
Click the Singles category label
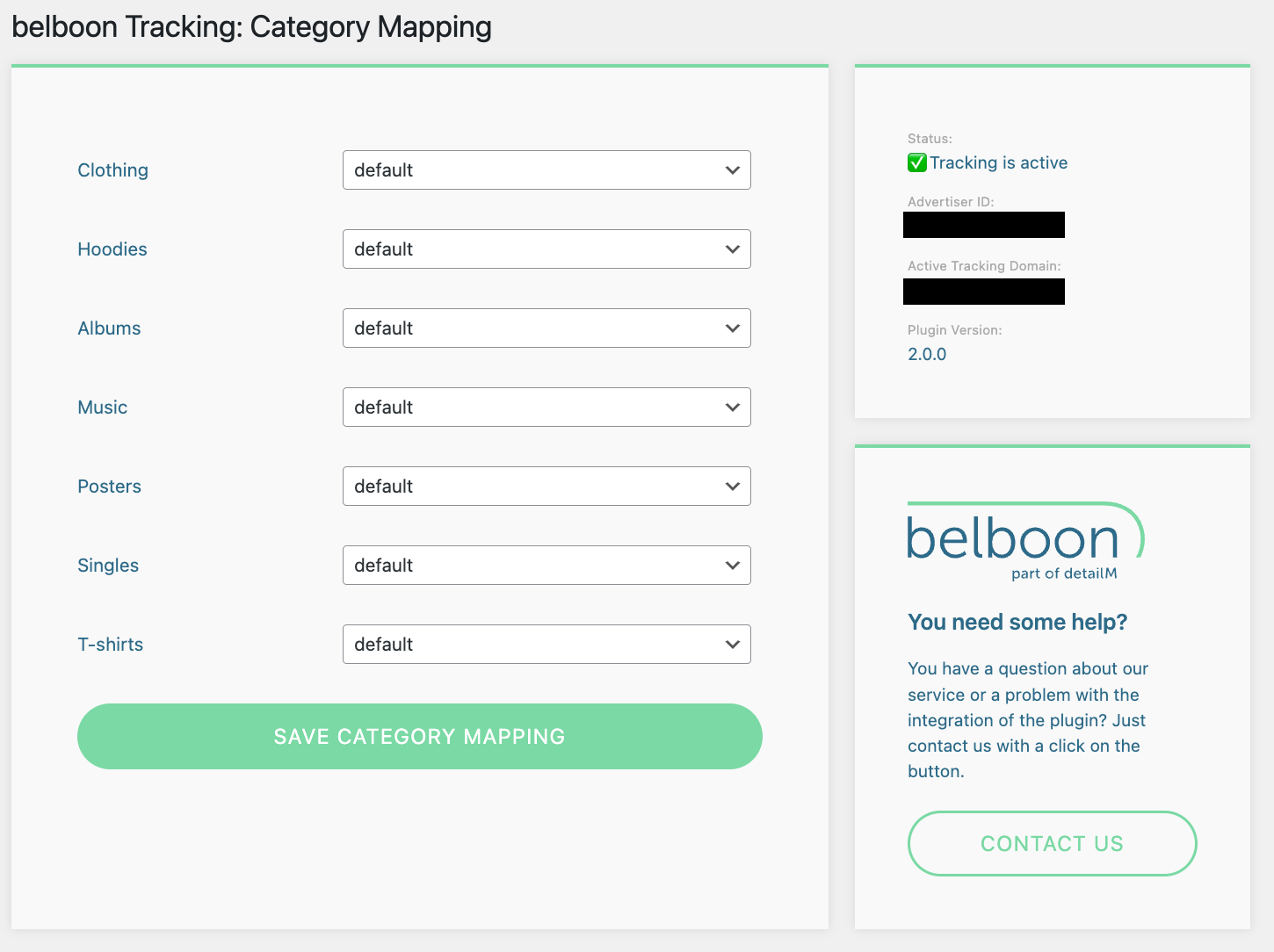(x=108, y=566)
